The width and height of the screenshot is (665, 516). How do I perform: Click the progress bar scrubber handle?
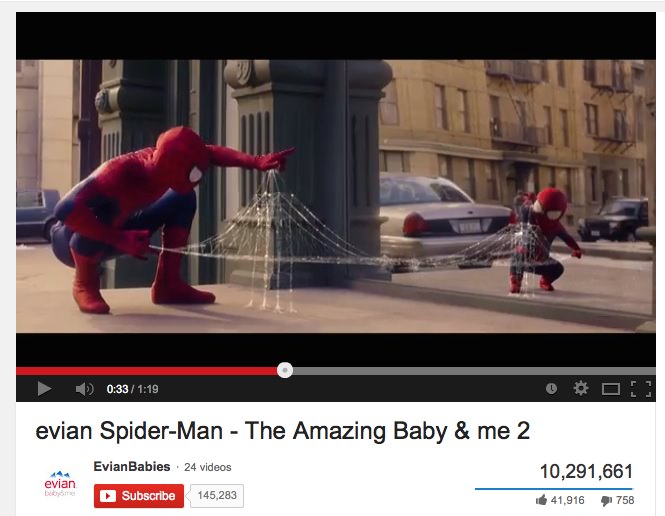pos(285,370)
